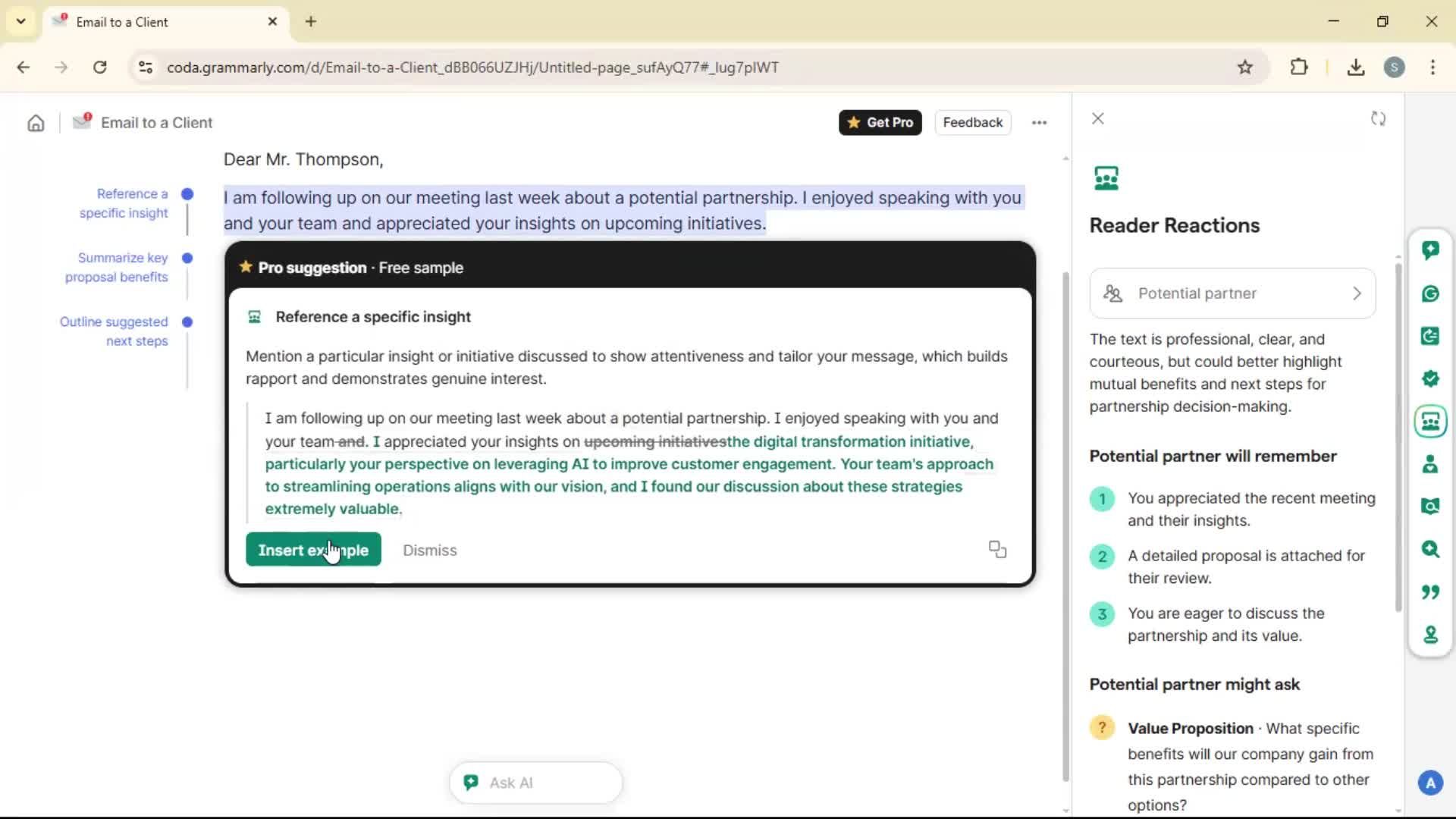Click the Get Pro button
The image size is (1456, 819).
pos(880,123)
